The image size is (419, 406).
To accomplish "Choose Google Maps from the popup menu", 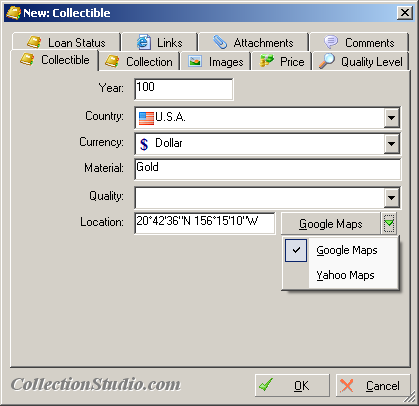I will pyautogui.click(x=340, y=250).
